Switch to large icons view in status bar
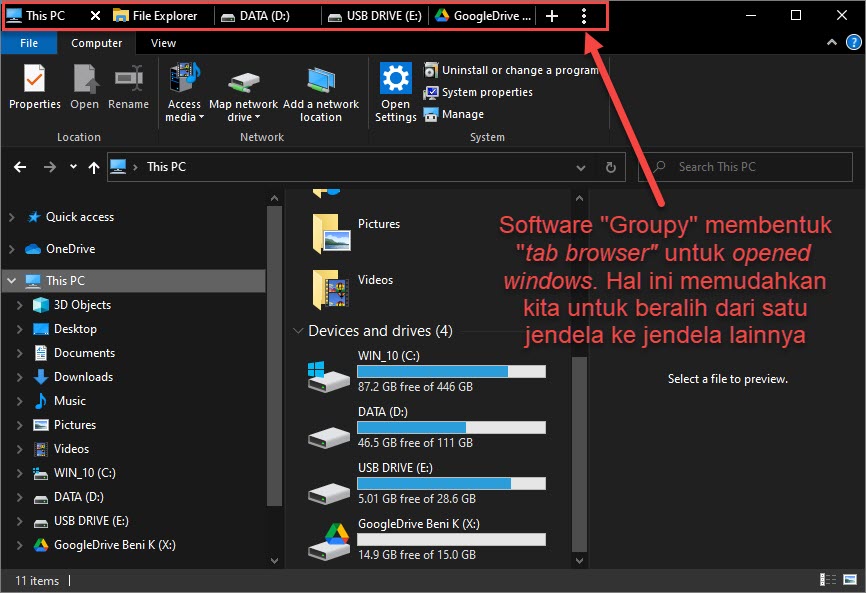This screenshot has height=593, width=866. coord(851,579)
